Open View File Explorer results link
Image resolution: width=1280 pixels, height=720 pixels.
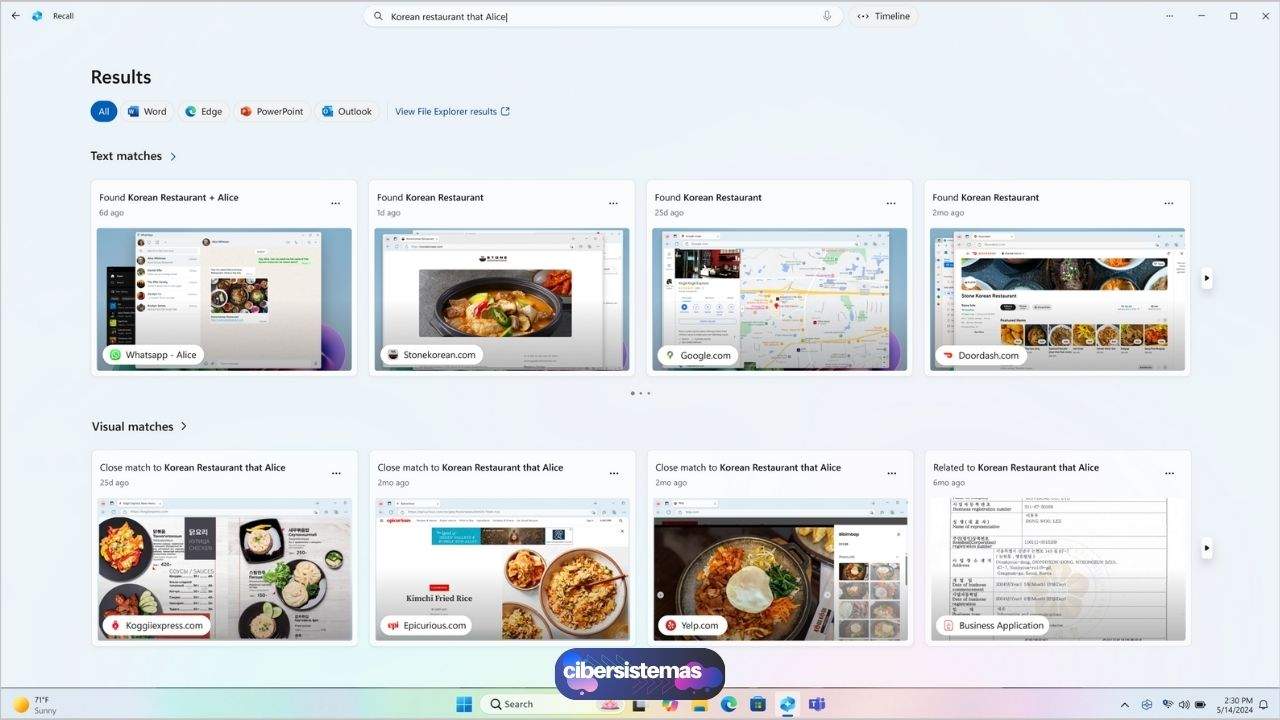click(x=453, y=112)
